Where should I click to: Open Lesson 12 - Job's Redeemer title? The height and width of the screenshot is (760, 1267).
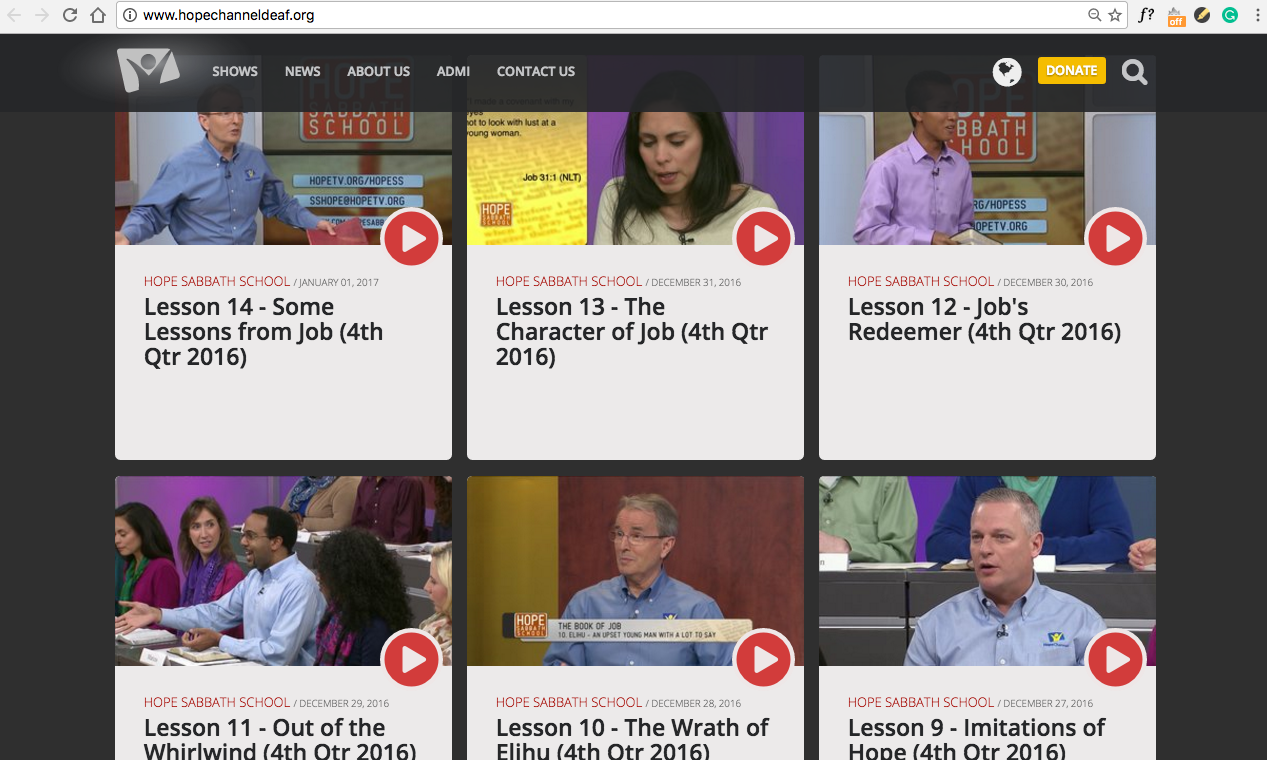[x=984, y=319]
